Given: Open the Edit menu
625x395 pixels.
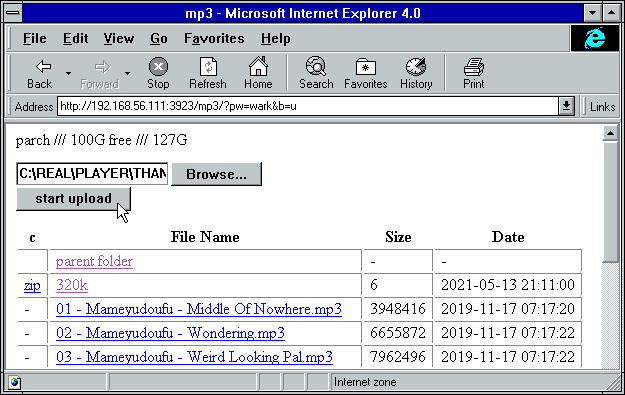Looking at the screenshot, I should point(75,38).
